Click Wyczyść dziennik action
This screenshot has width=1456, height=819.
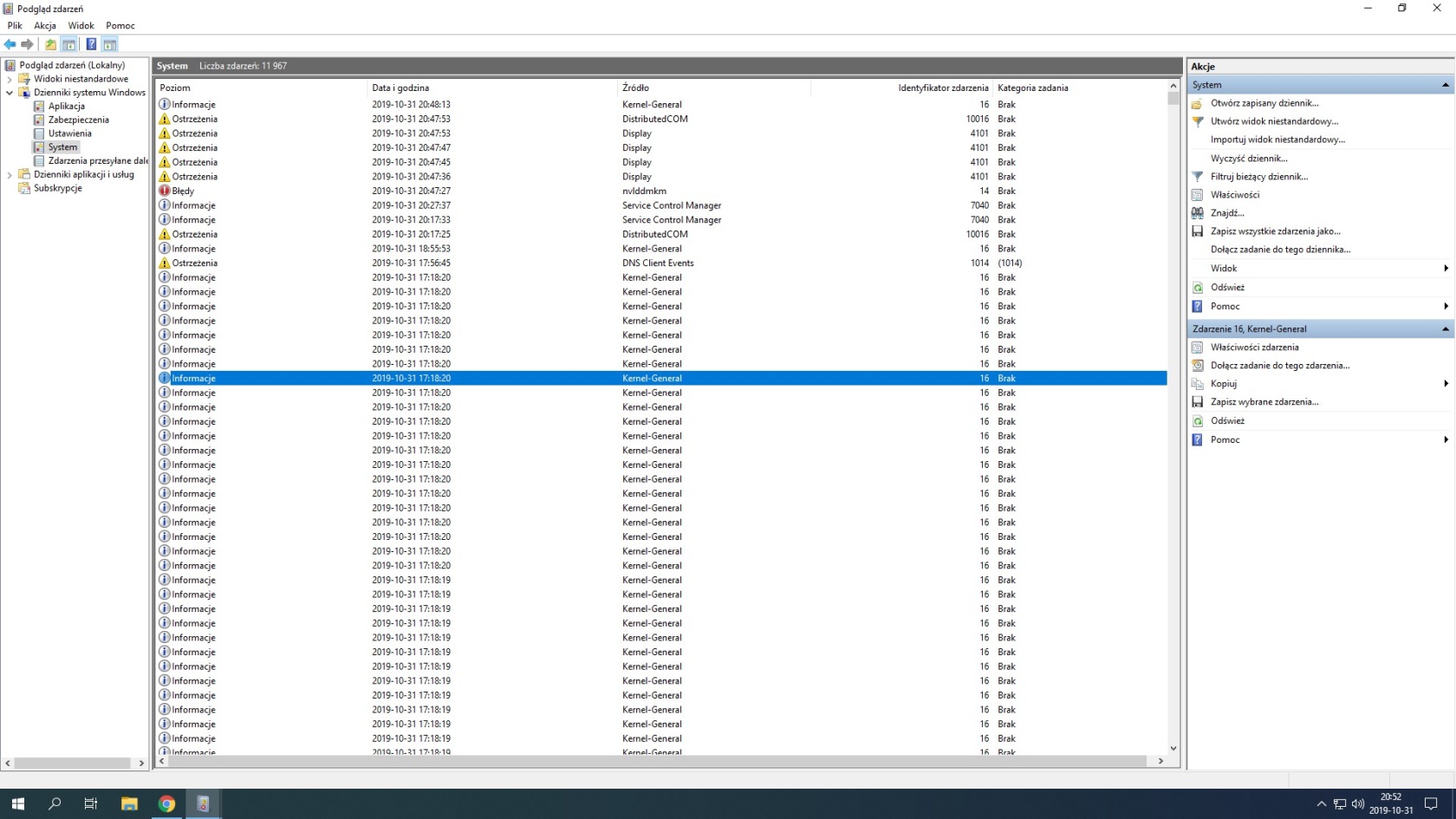coord(1249,159)
